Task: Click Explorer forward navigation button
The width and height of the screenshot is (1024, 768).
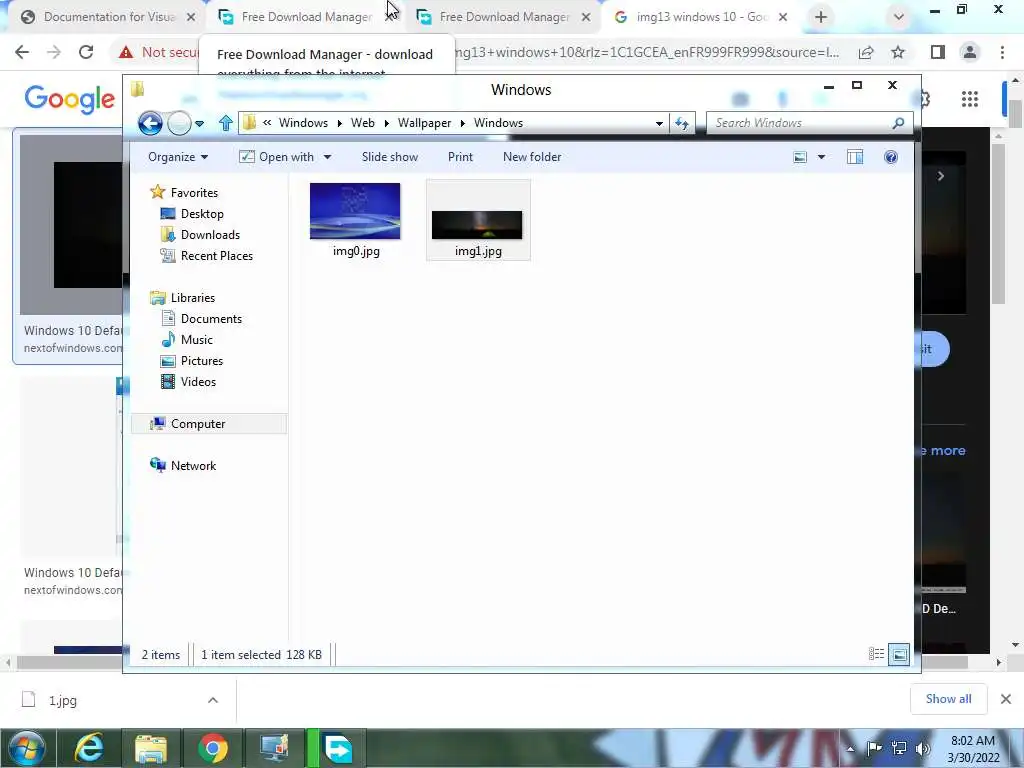Action: [x=179, y=123]
